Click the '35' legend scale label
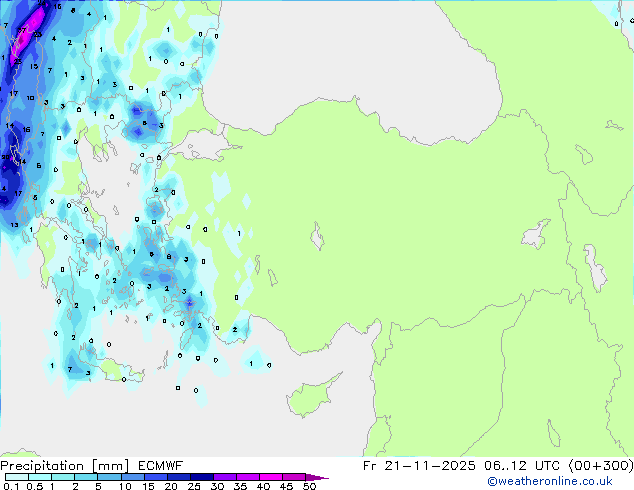Image resolution: width=634 pixels, height=490 pixels. [240, 486]
